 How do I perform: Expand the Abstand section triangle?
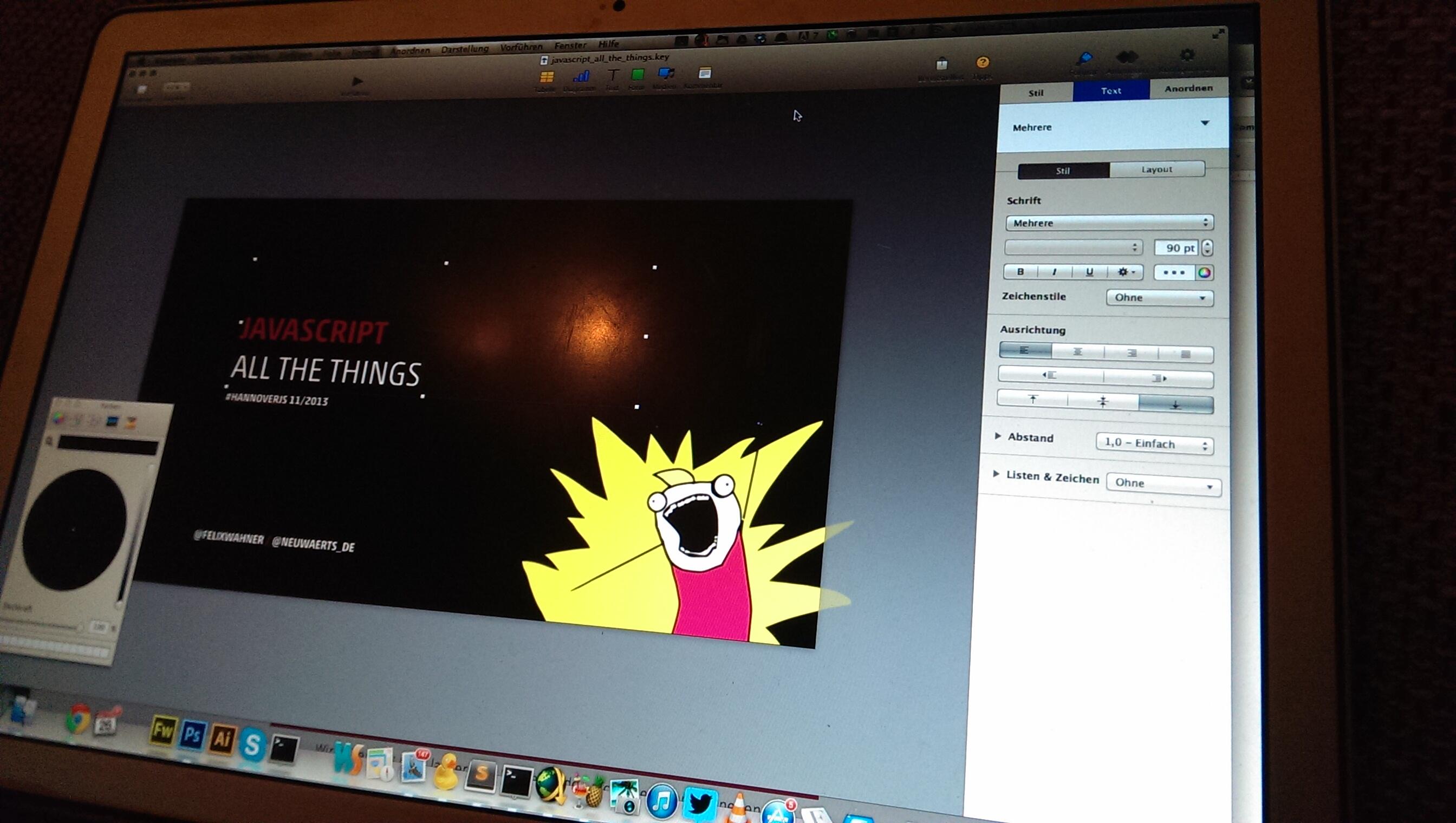point(998,436)
